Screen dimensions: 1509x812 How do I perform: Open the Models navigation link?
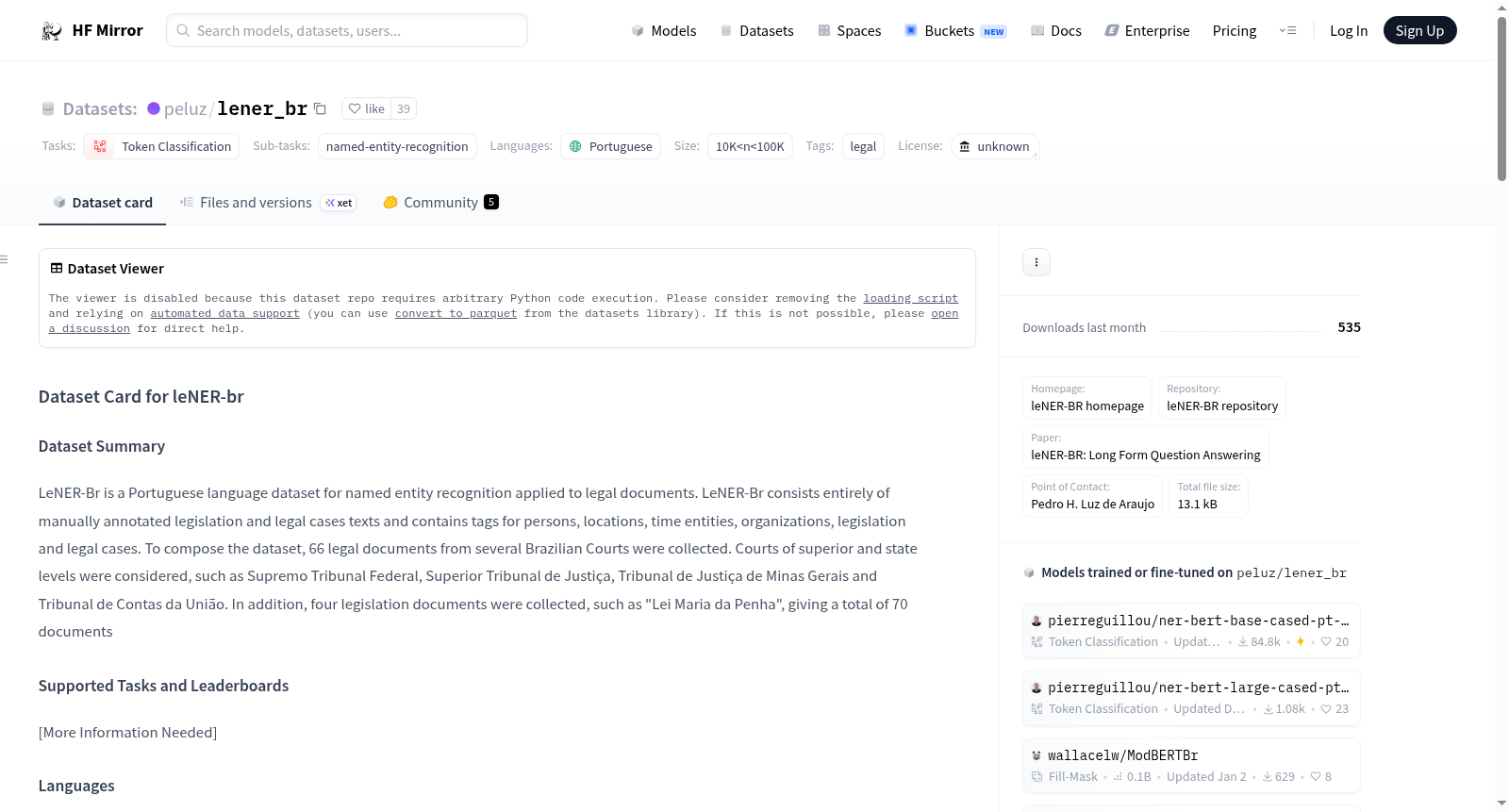pyautogui.click(x=664, y=31)
